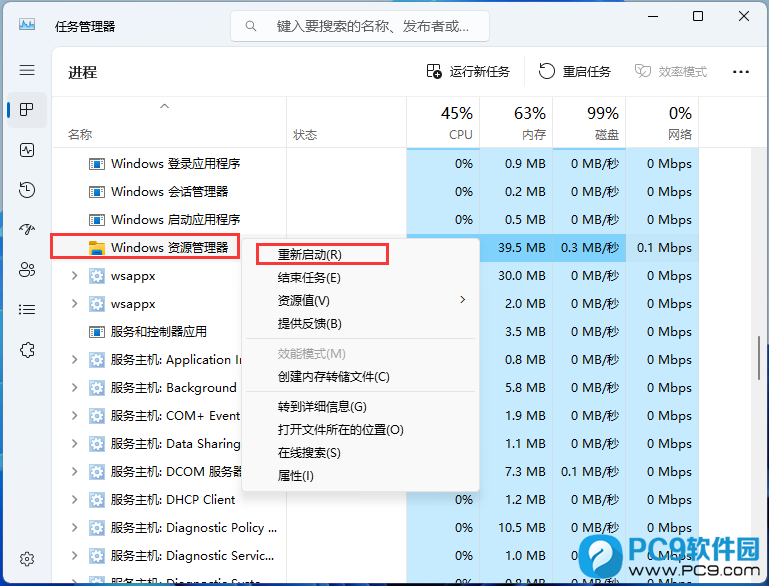Choose 提供反馈(B) in context menu
The height and width of the screenshot is (586, 769).
[360, 324]
